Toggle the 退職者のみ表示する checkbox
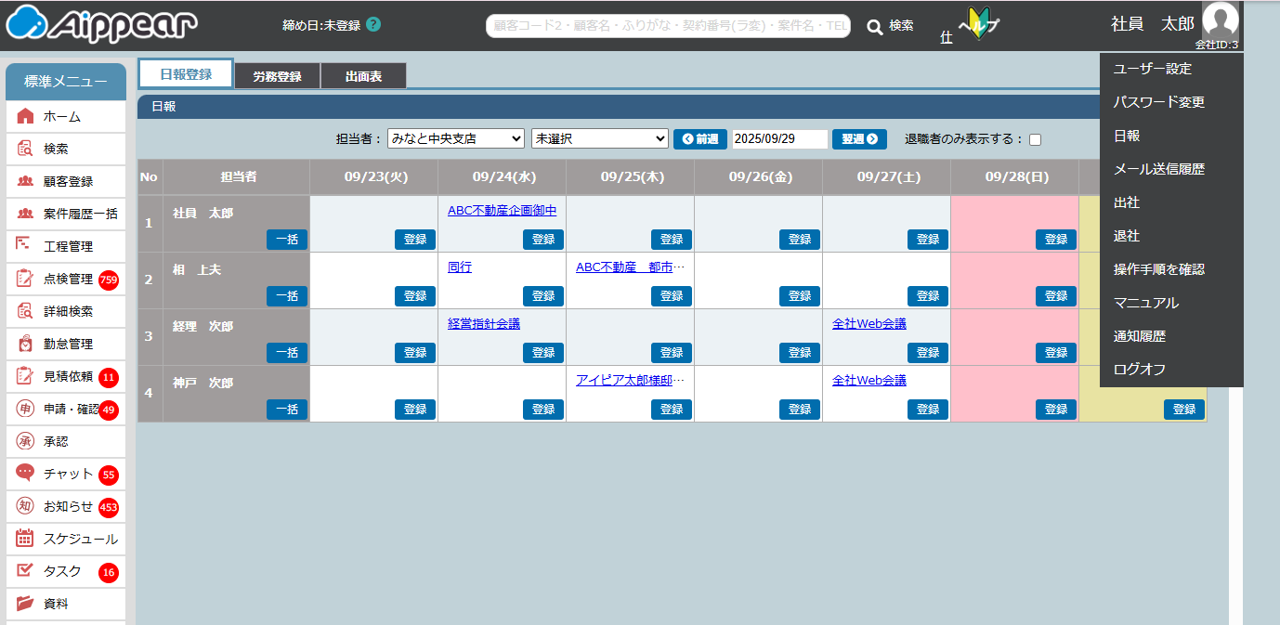Viewport: 1280px width, 625px height. (1035, 140)
